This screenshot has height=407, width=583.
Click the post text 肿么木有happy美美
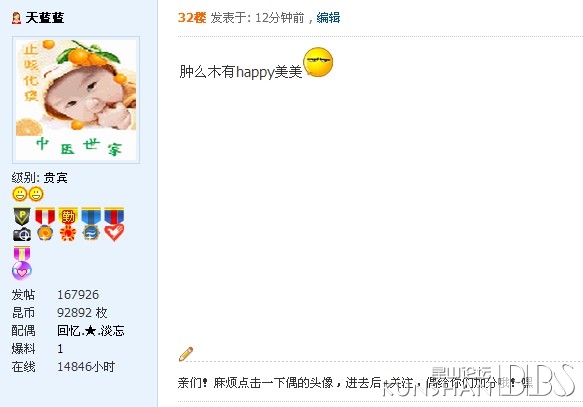[x=241, y=72]
